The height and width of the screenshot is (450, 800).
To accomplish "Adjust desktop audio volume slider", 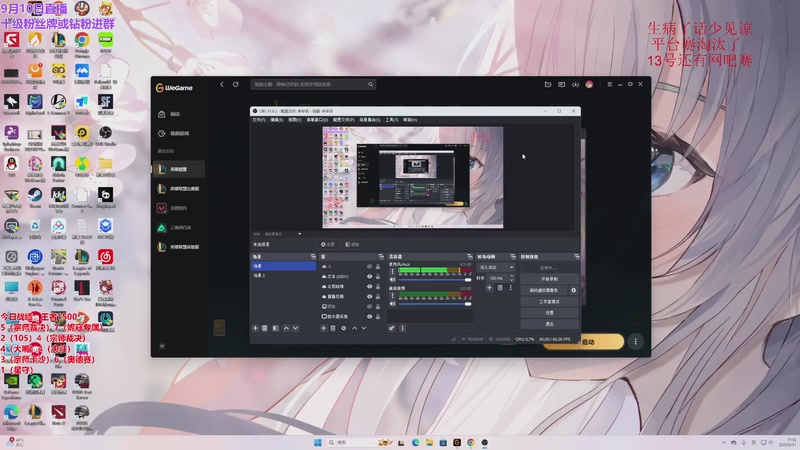I will (x=434, y=304).
